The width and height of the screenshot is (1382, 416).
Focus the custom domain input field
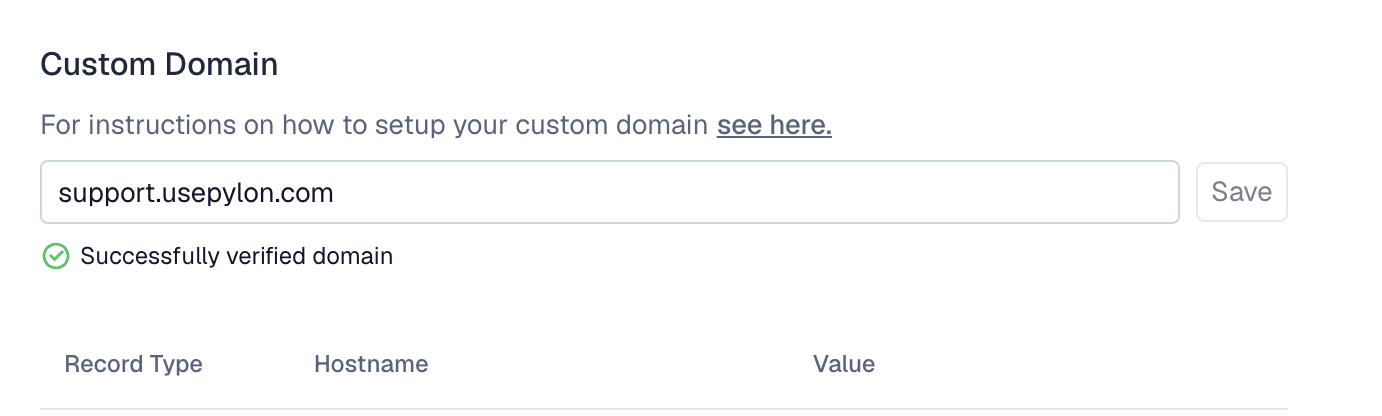700,192
